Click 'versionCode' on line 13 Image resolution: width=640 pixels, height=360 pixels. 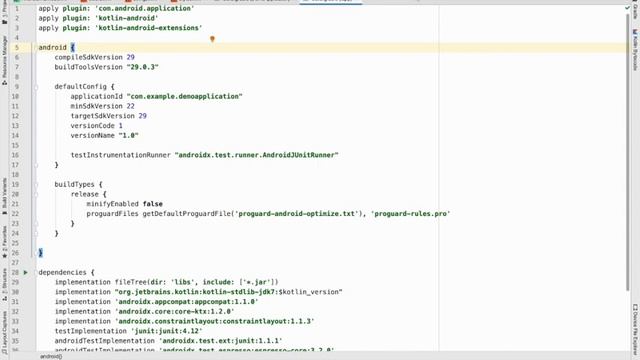pyautogui.click(x=93, y=126)
